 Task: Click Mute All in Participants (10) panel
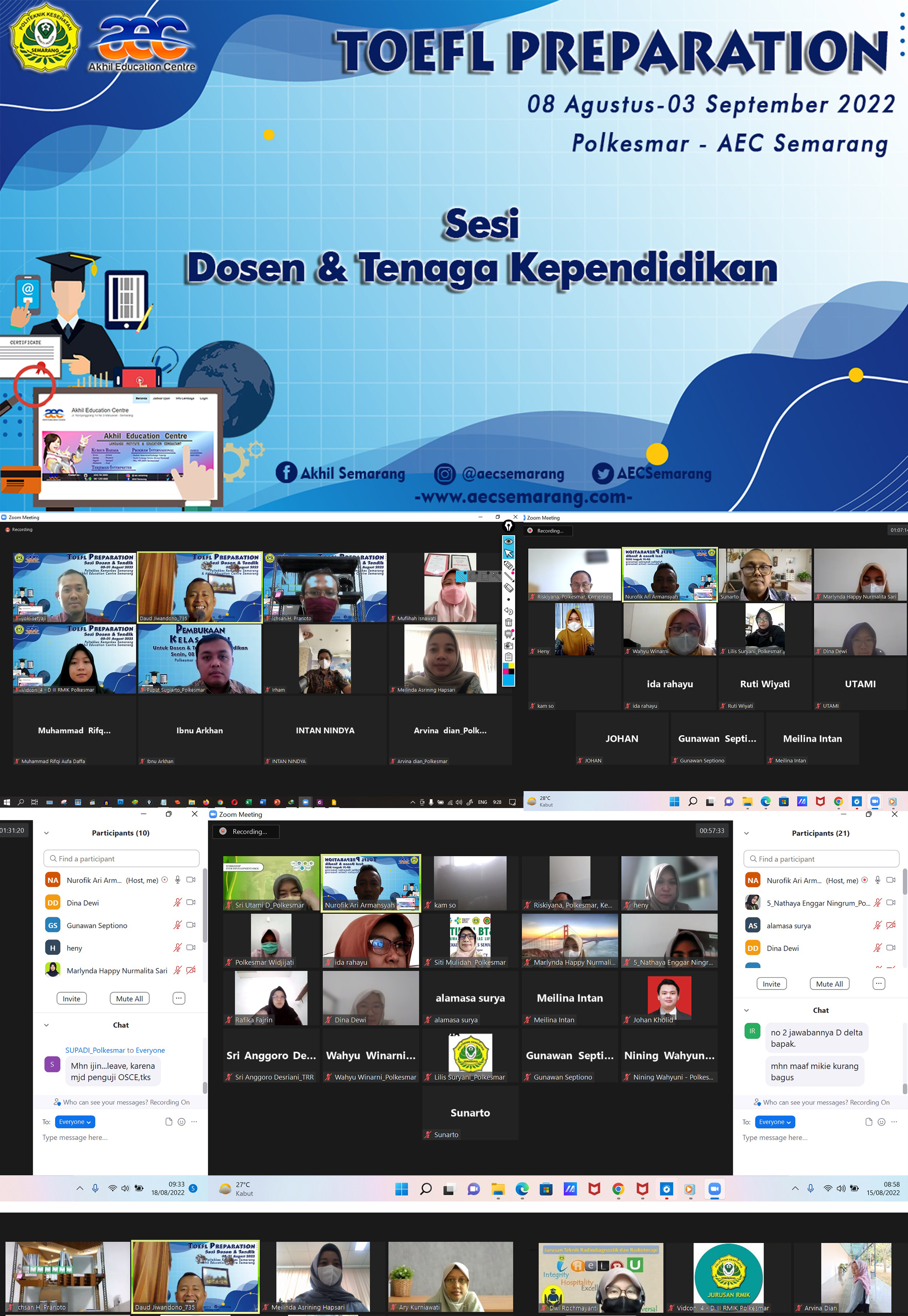pos(129,998)
